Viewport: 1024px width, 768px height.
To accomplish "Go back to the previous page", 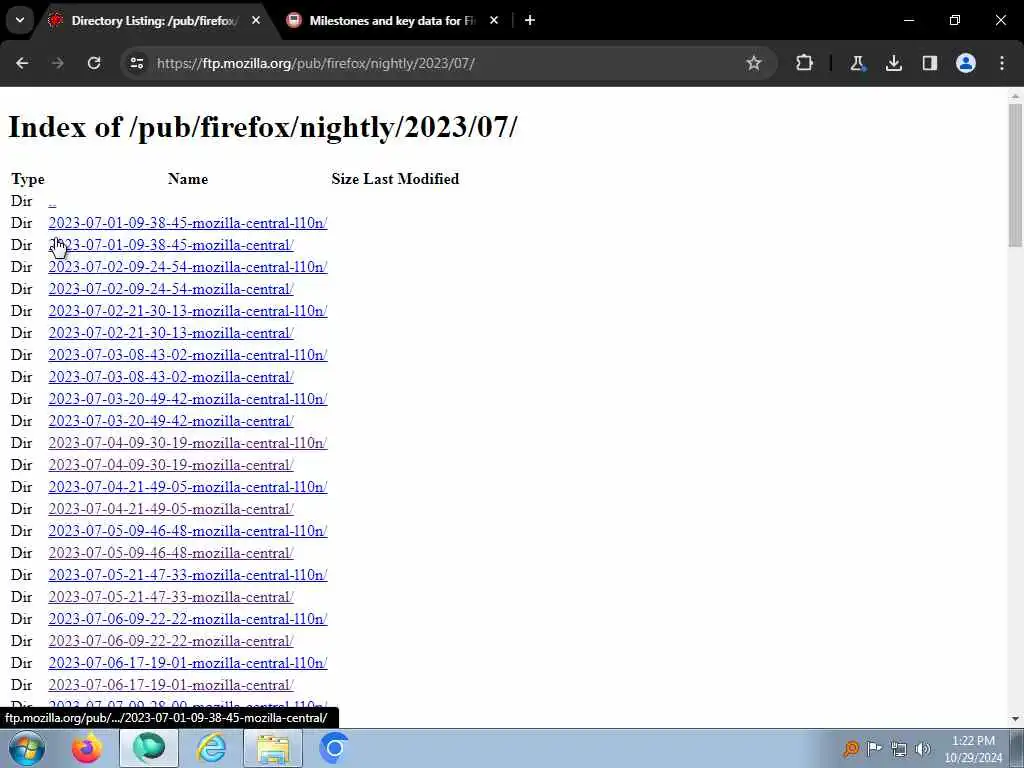I will (x=22, y=63).
